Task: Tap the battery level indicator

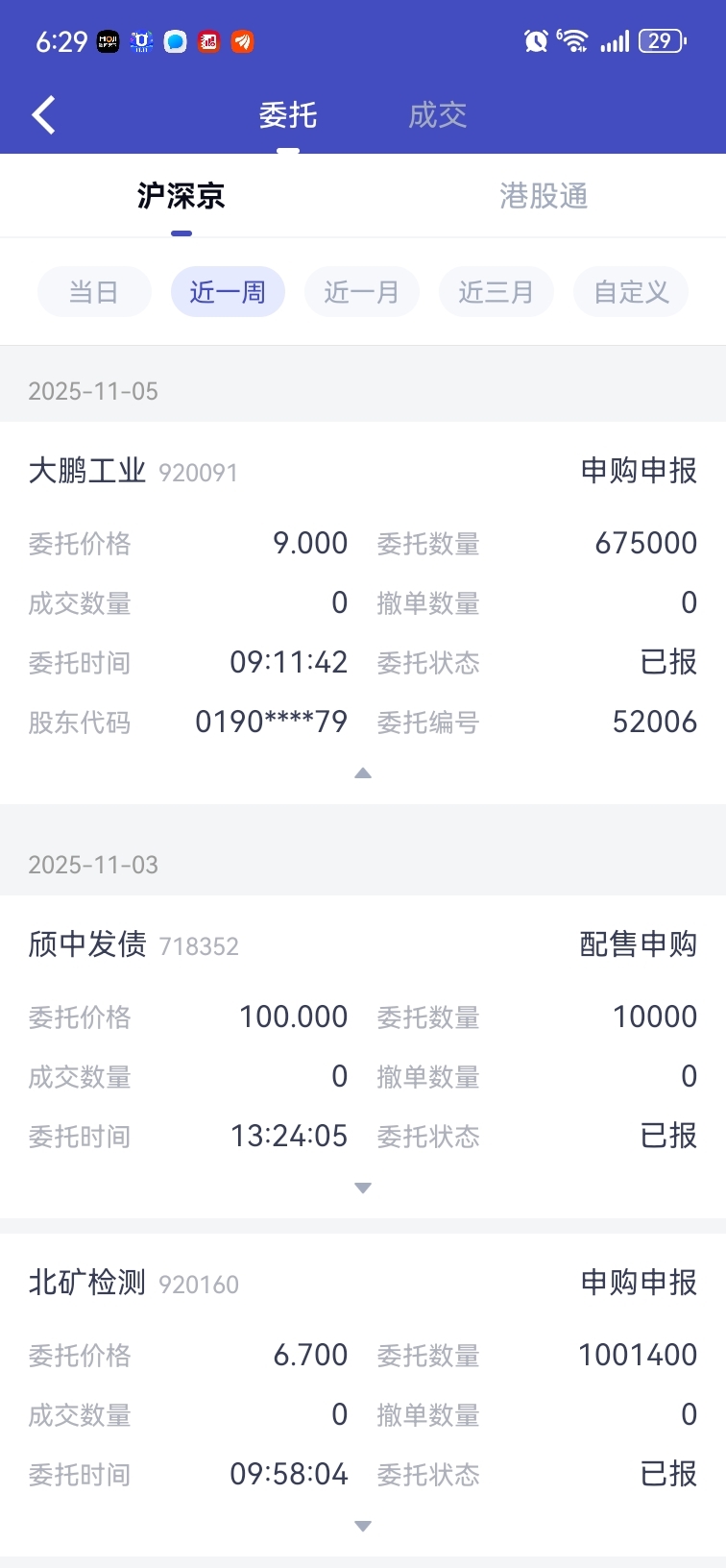Action: point(662,40)
